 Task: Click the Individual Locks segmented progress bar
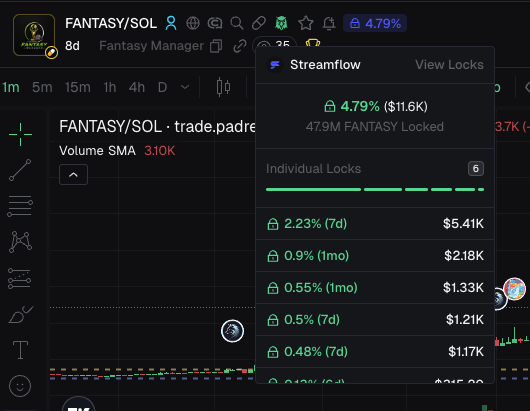[x=375, y=190]
